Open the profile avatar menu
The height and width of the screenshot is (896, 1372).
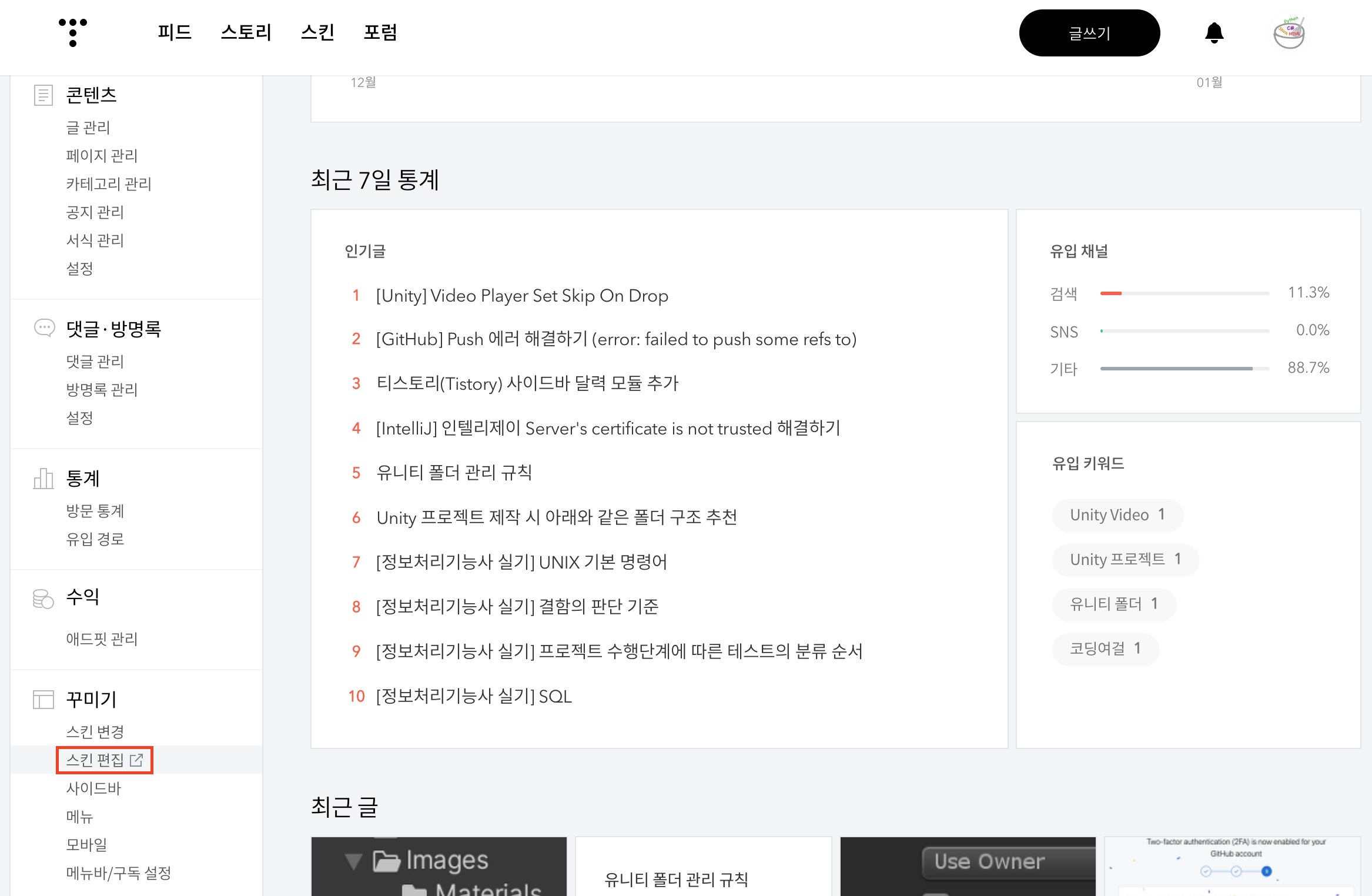click(x=1289, y=33)
